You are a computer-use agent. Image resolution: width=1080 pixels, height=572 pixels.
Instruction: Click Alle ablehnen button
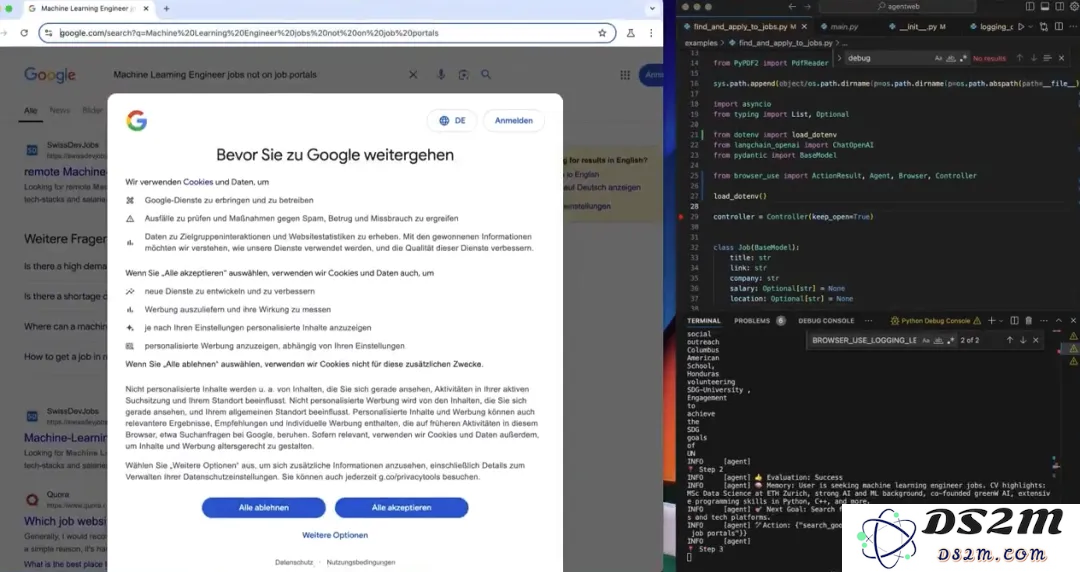click(264, 507)
